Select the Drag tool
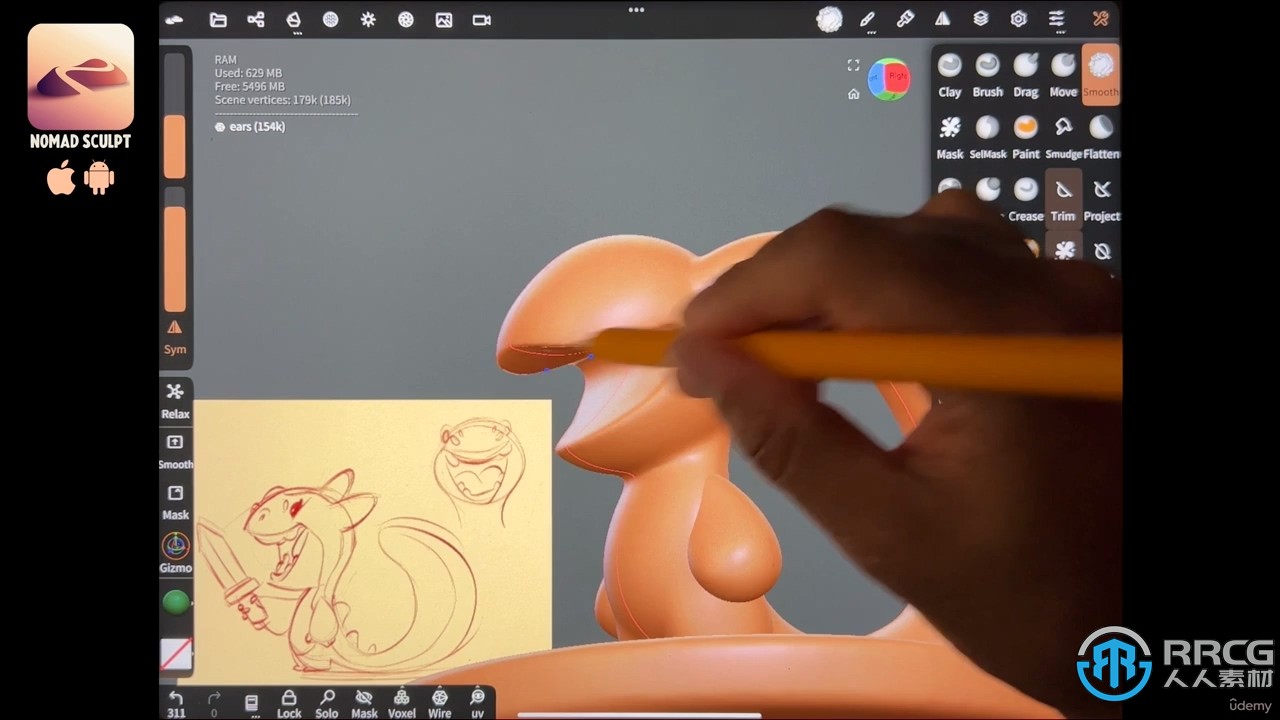This screenshot has height=720, width=1280. tap(1025, 76)
